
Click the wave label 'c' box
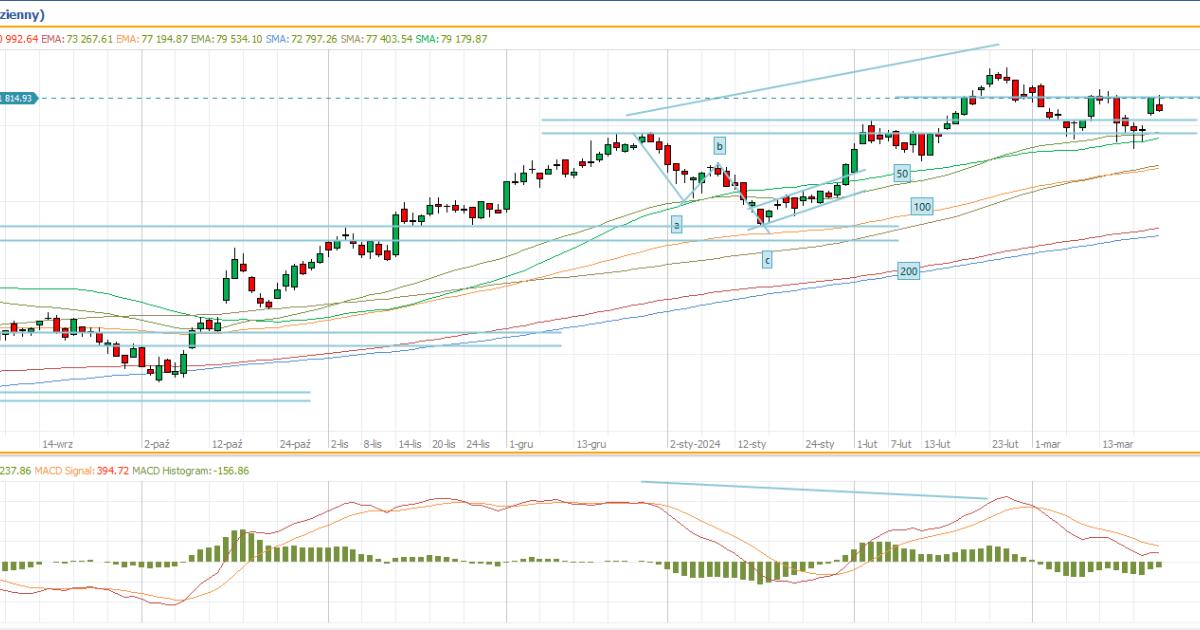tap(767, 260)
